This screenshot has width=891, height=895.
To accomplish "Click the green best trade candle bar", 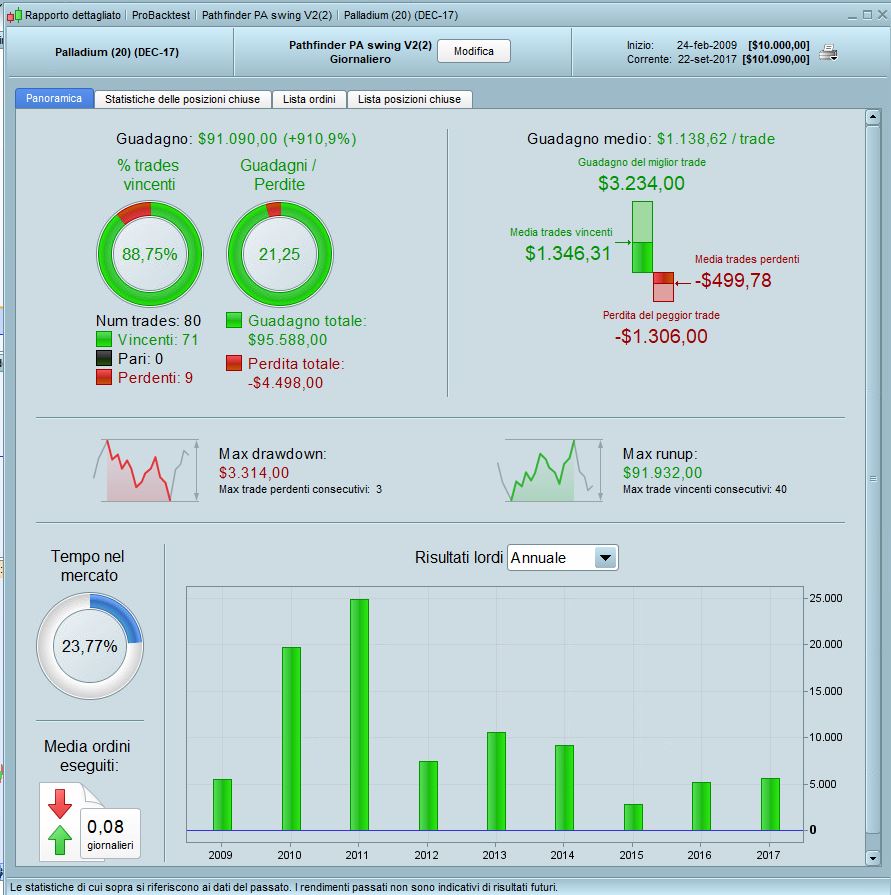I will pos(642,237).
